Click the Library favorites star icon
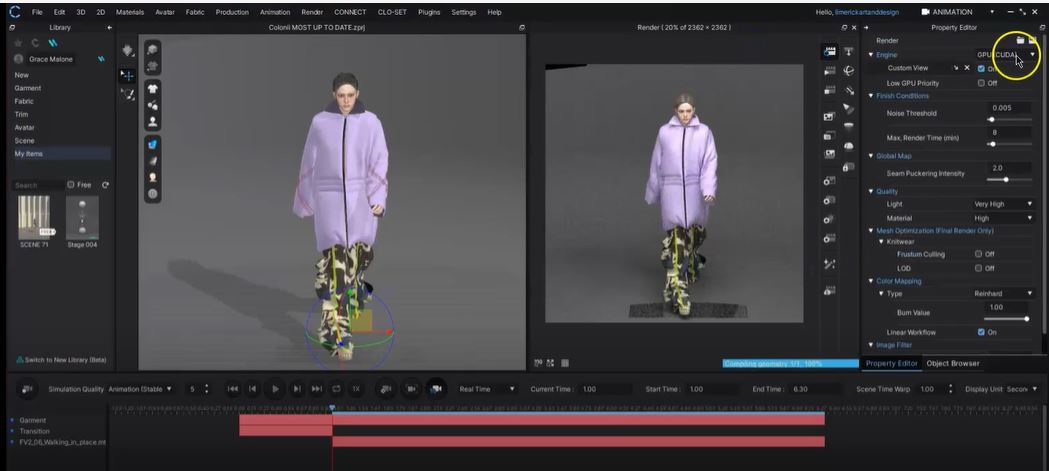This screenshot has height=471, width=1049. tap(19, 43)
